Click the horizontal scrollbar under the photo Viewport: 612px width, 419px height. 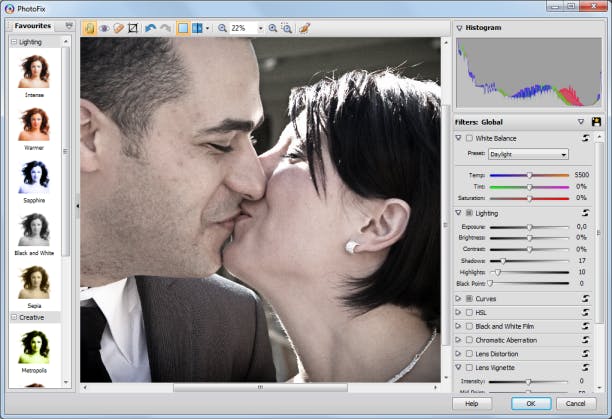pyautogui.click(x=260, y=387)
